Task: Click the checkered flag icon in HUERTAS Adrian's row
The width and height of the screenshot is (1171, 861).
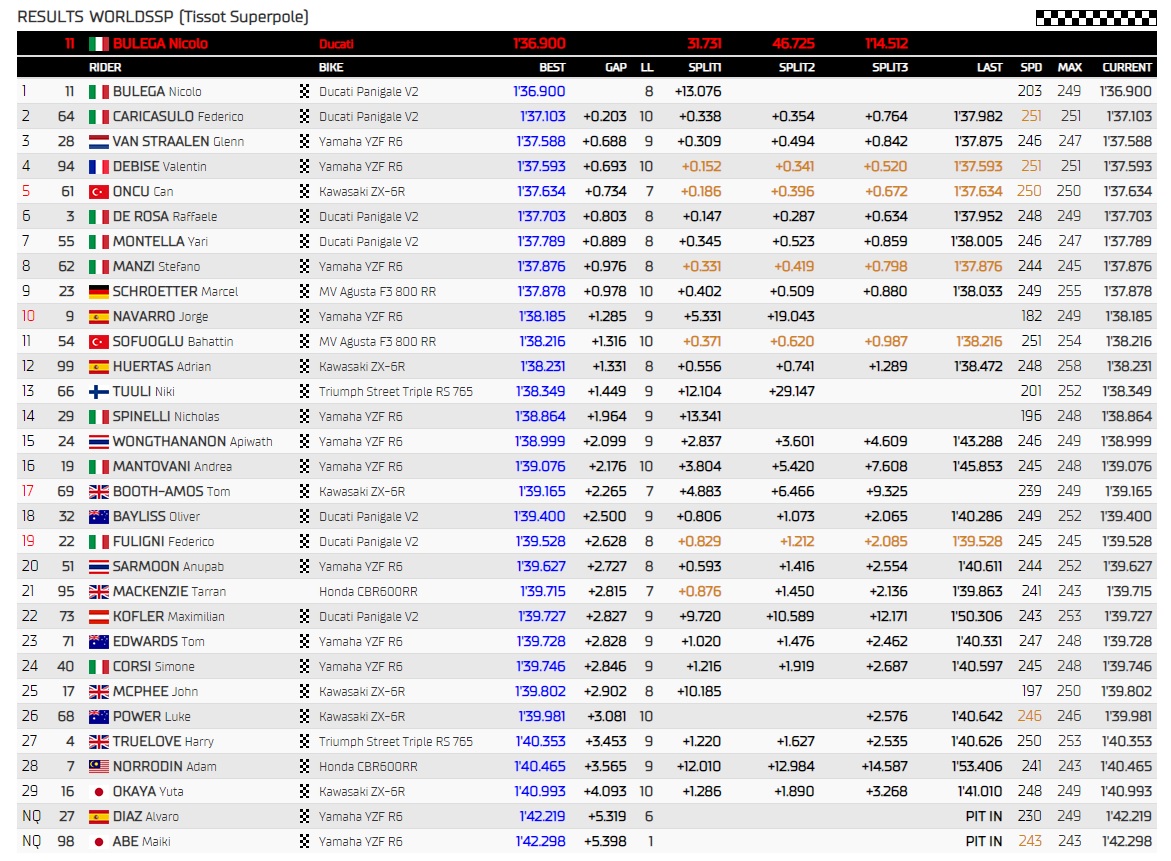Action: [304, 367]
